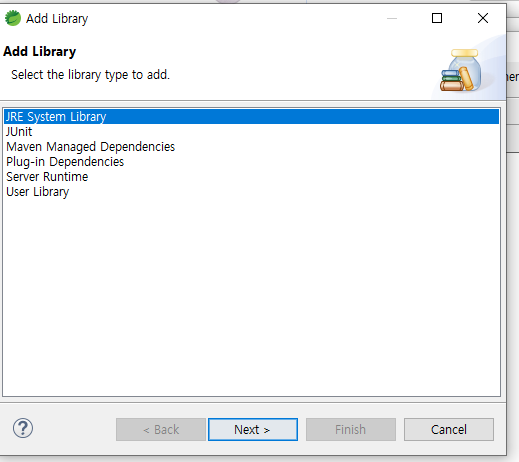Viewport: 519px width, 462px height.
Task: Click the Spring leaf icon in title bar
Action: pyautogui.click(x=13, y=18)
